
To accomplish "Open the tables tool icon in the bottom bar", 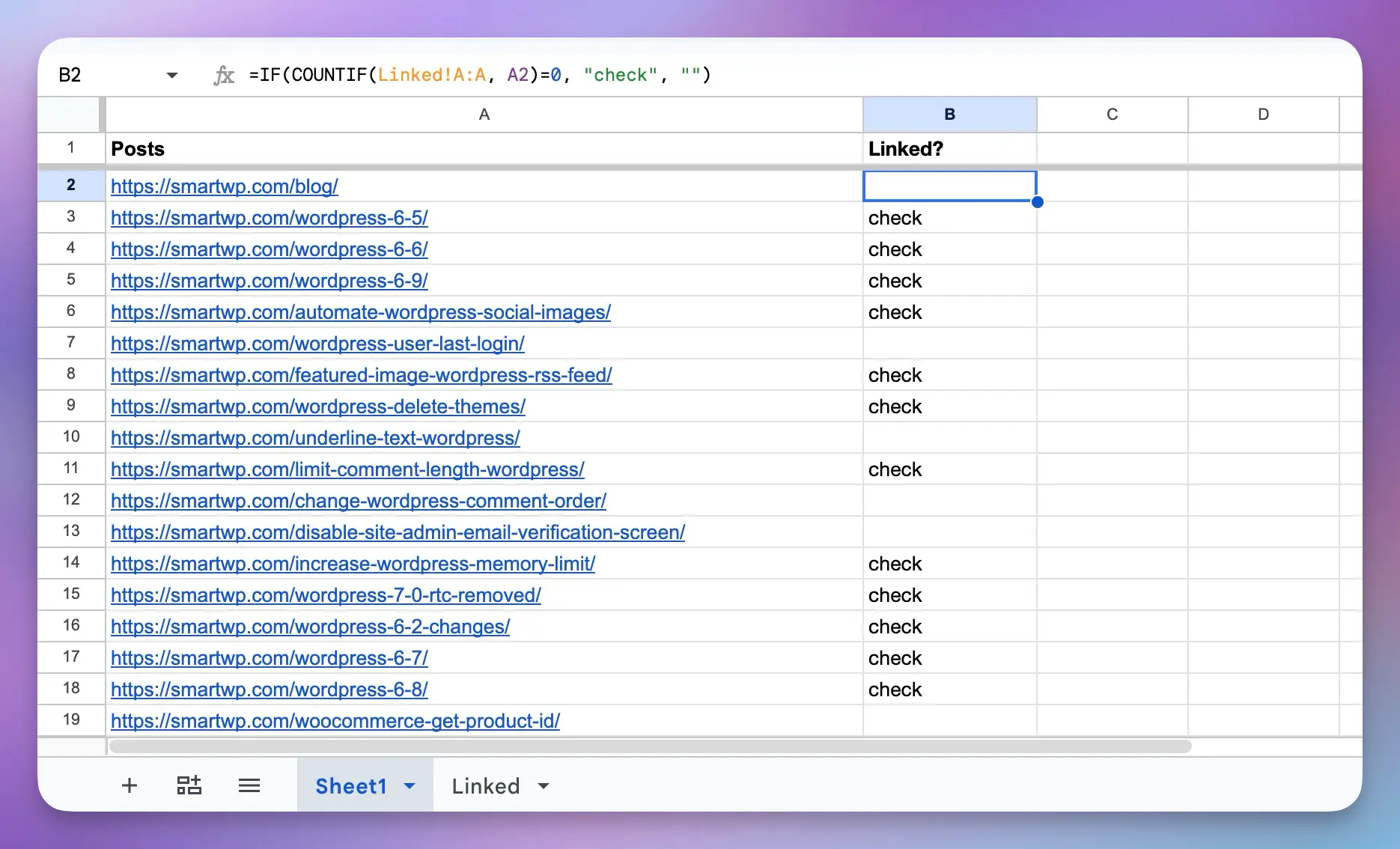I will click(189, 785).
